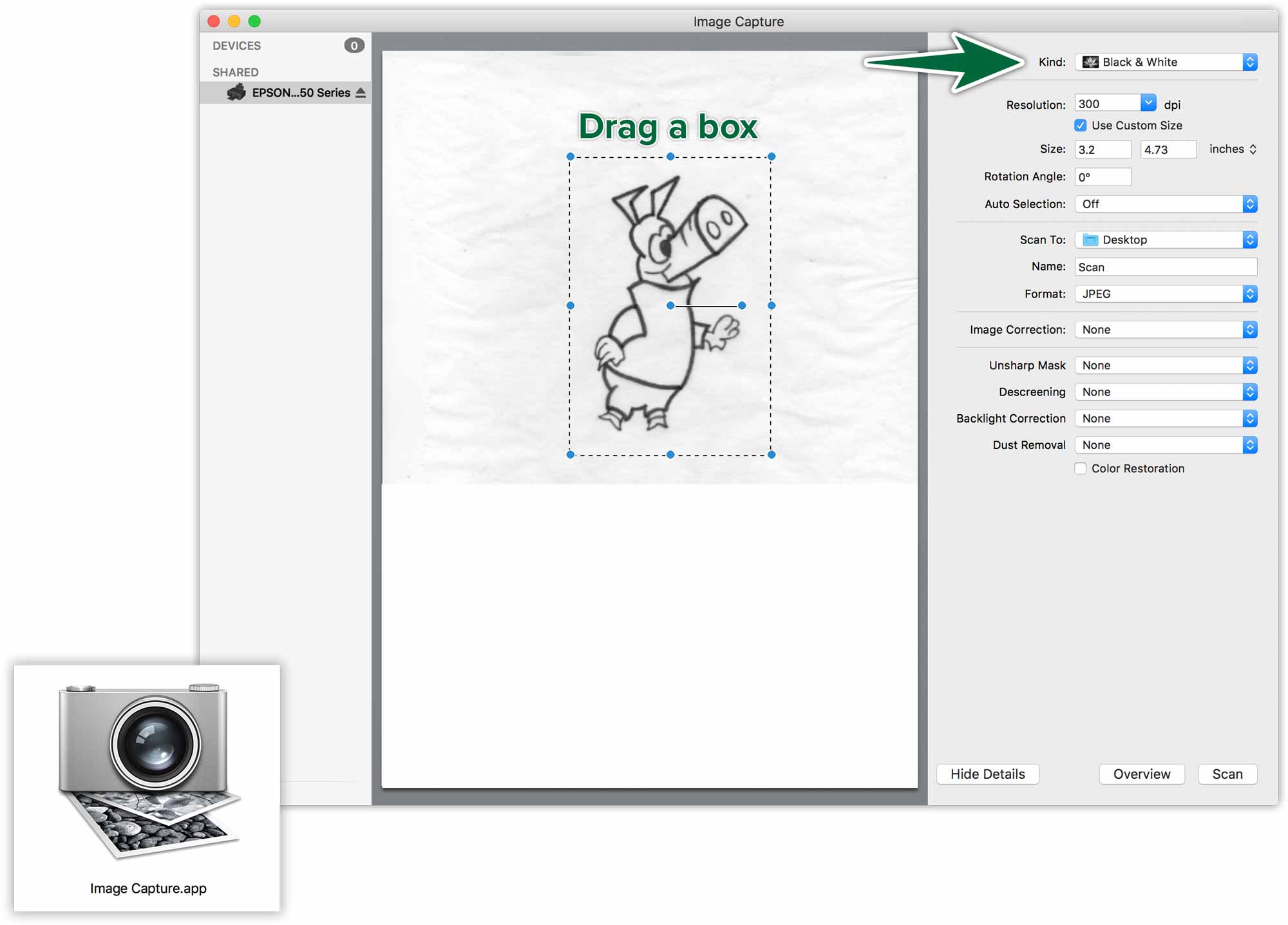Open the Format JPEG dropdown

(1166, 294)
